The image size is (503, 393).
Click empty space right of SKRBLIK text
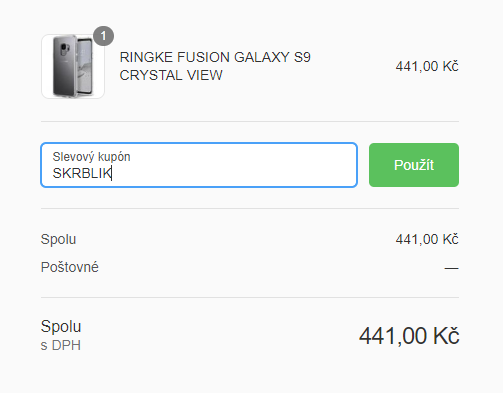[233, 173]
